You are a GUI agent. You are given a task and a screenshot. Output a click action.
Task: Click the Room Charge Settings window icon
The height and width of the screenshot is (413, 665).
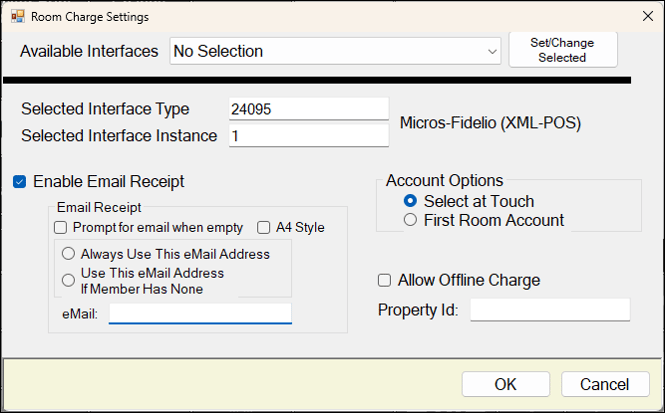point(18,17)
